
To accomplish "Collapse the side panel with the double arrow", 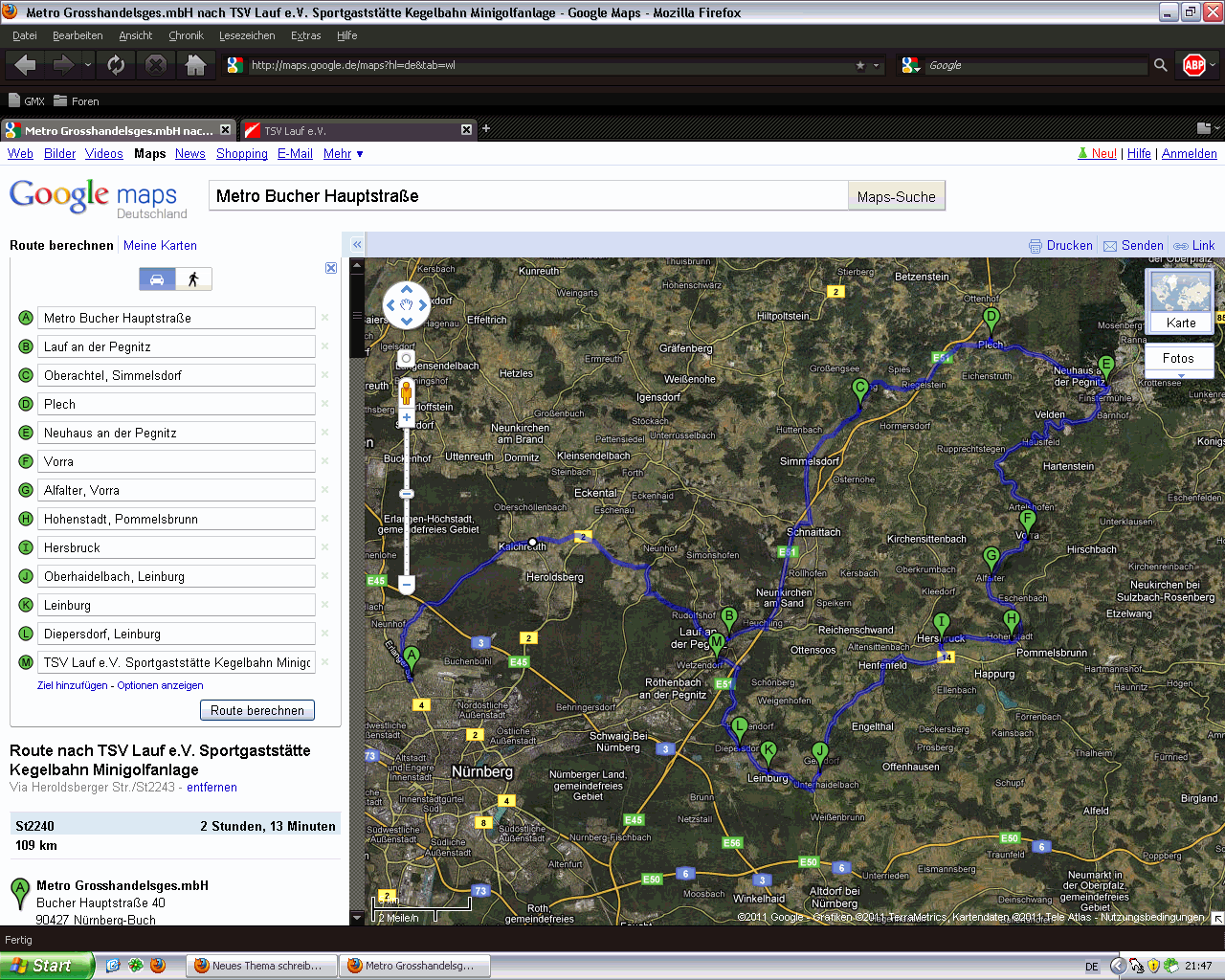I will [x=357, y=245].
